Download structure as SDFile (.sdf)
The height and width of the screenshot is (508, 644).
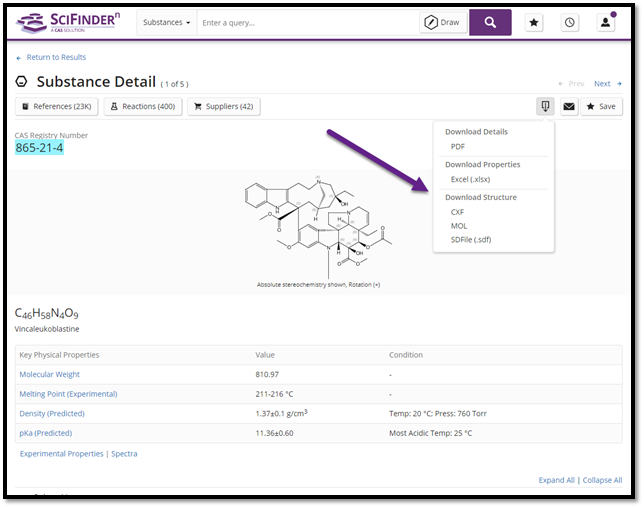pos(471,239)
